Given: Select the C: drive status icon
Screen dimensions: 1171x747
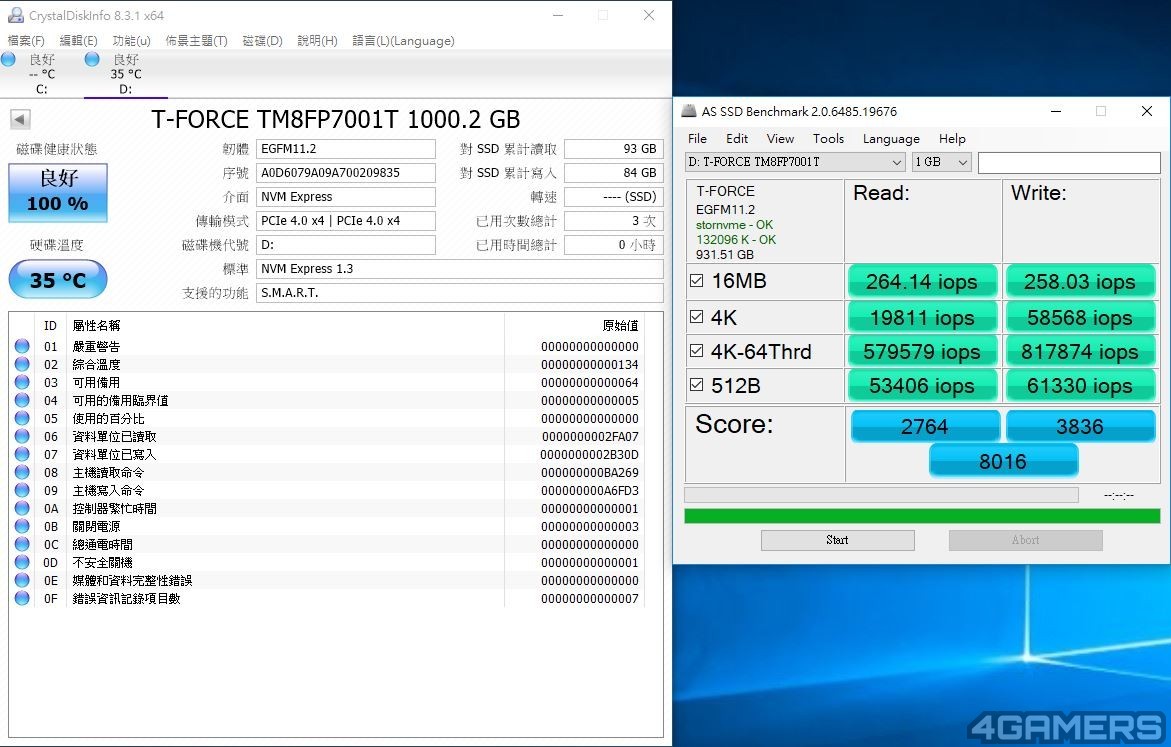Looking at the screenshot, I should pos(8,59).
